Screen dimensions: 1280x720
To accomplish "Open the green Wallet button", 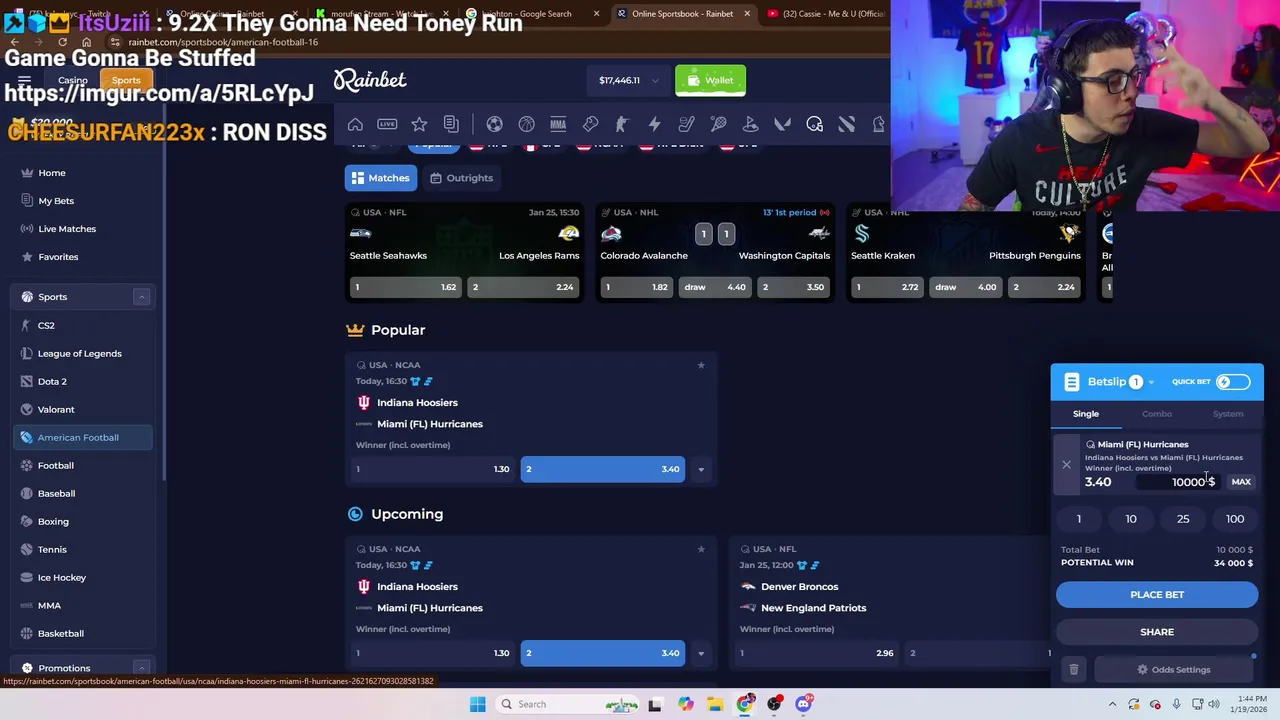I will coord(710,80).
